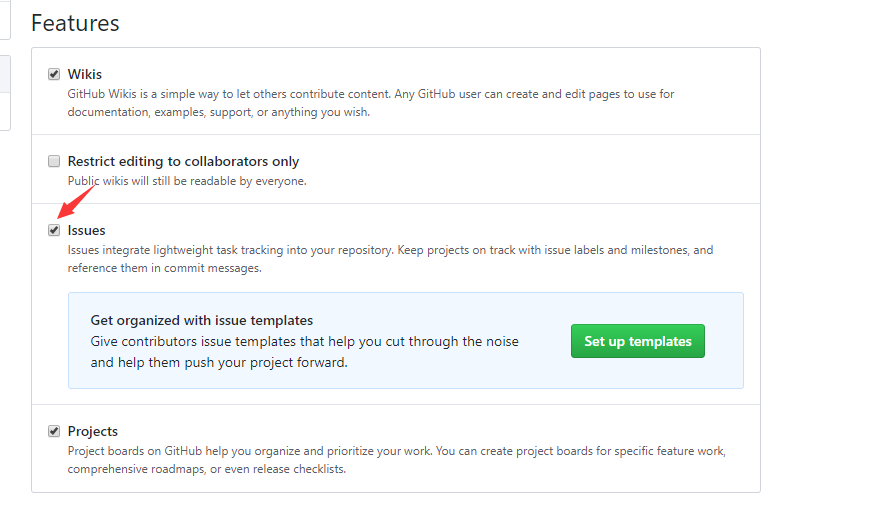
Task: Click the Features section heading
Action: click(x=75, y=23)
